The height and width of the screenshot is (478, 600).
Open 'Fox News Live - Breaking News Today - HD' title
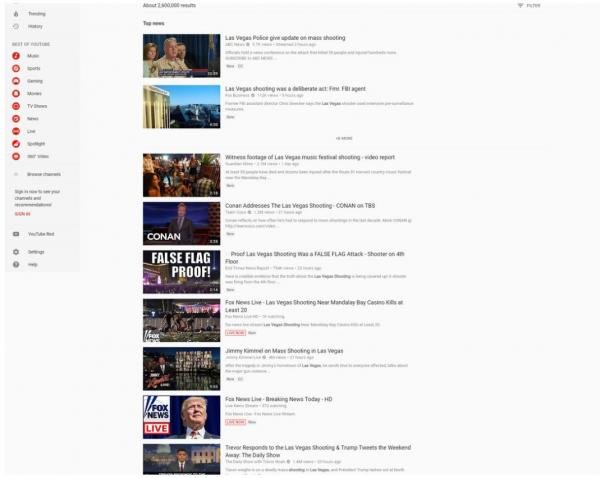click(x=279, y=399)
